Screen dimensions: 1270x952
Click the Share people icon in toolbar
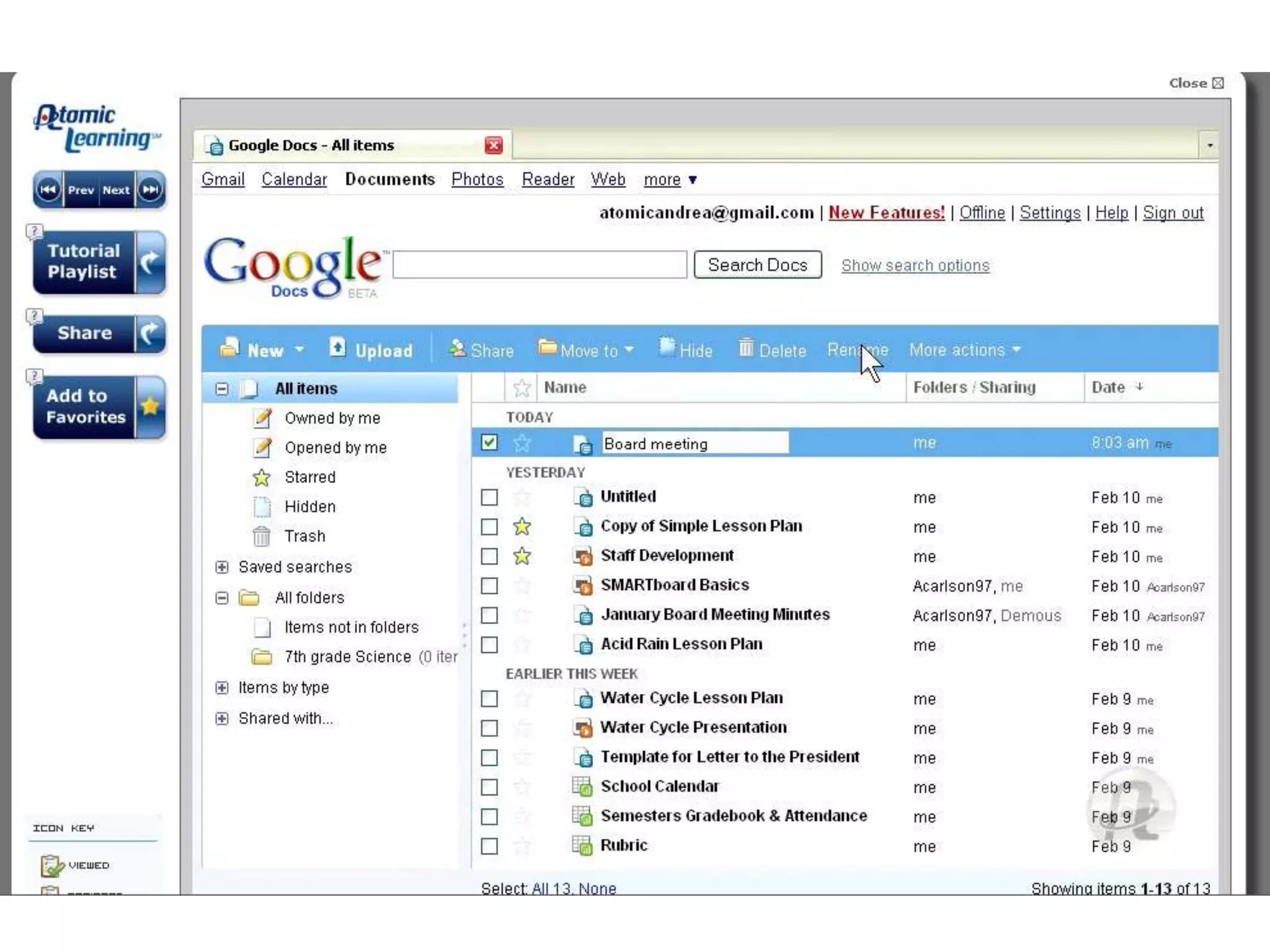[x=458, y=349]
